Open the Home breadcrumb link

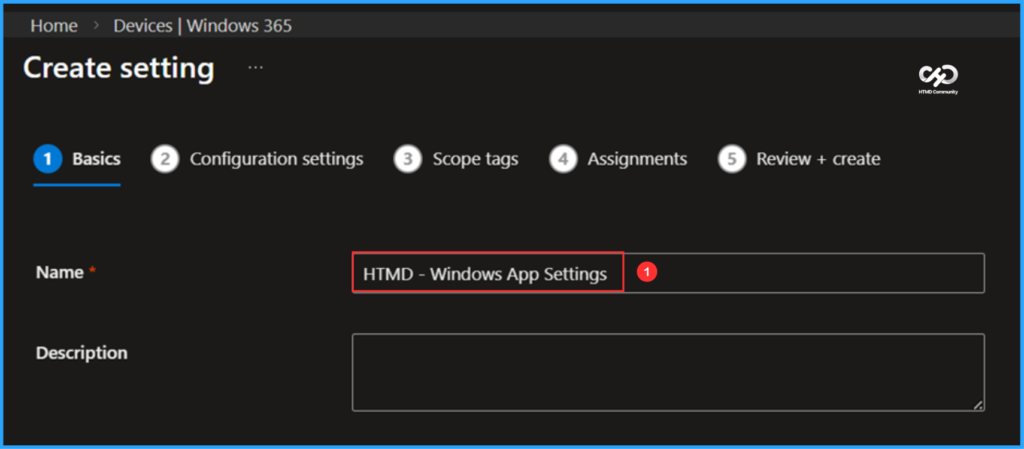[x=54, y=26]
